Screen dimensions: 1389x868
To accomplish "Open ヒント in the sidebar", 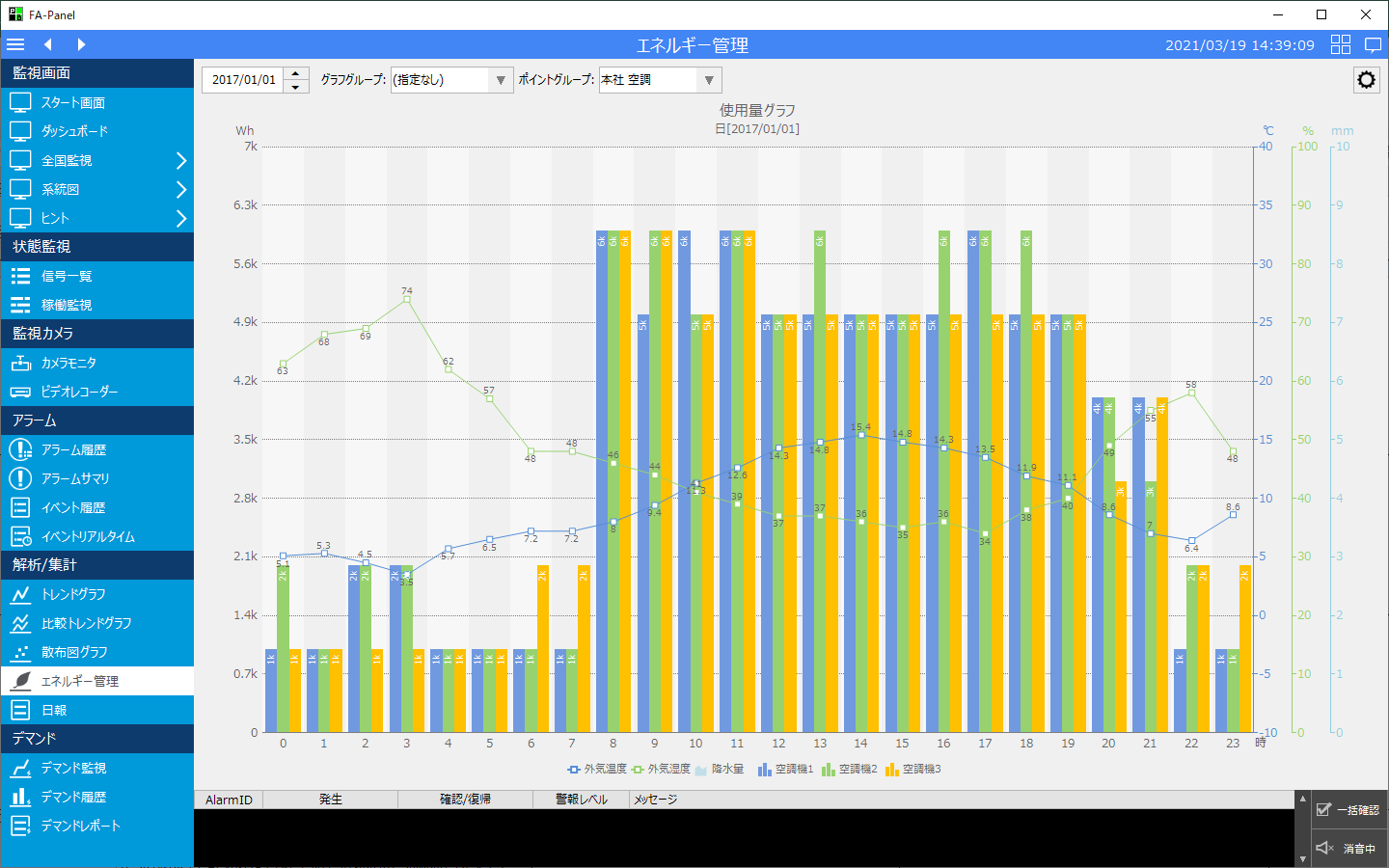I will (96, 218).
